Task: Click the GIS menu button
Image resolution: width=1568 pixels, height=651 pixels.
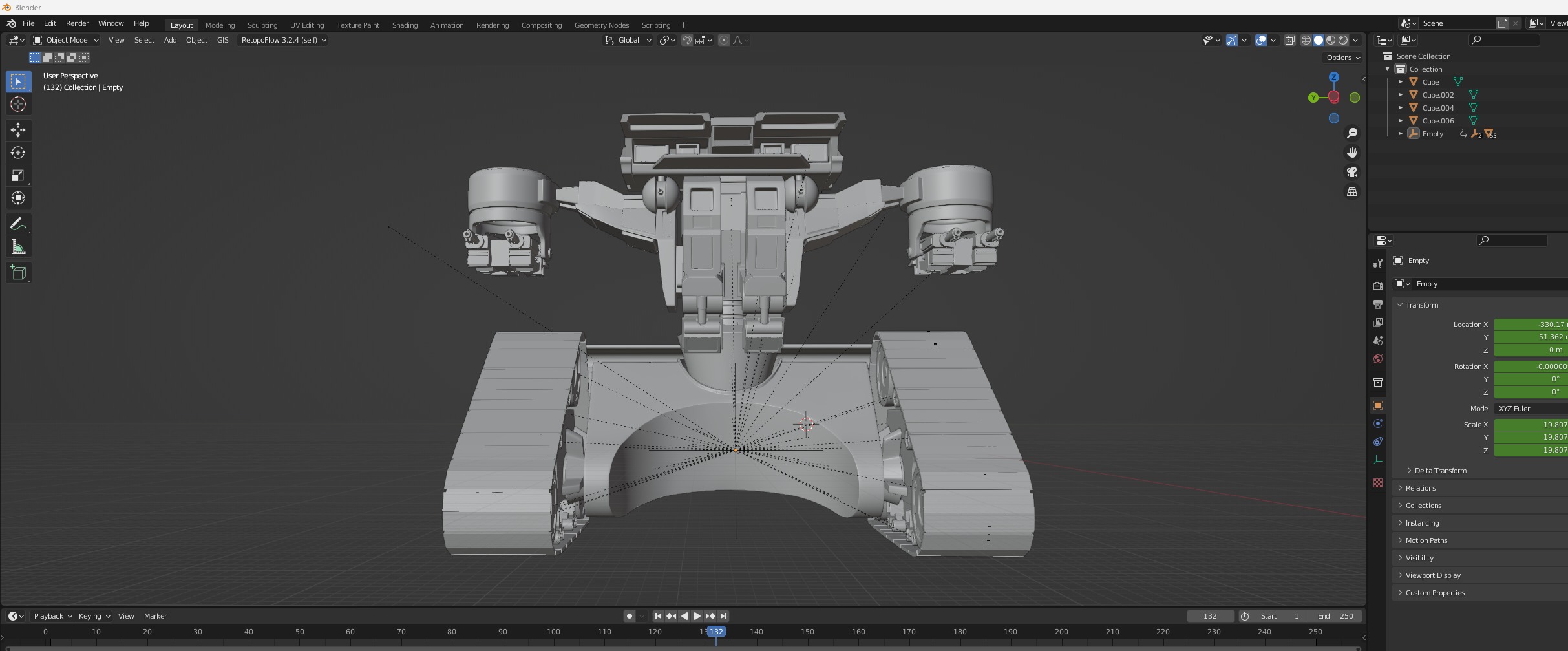Action: pos(222,40)
